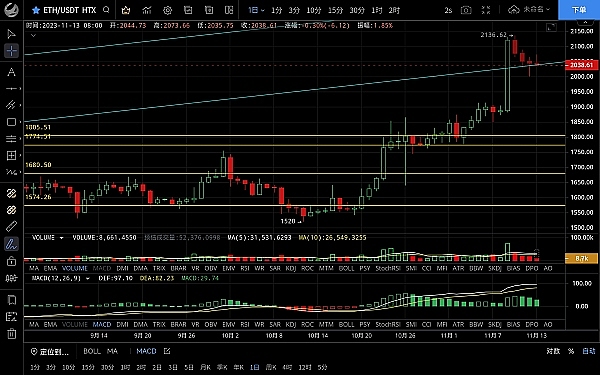Click the lock drawings icon
Screen dimensions: 600x375
click(11, 261)
